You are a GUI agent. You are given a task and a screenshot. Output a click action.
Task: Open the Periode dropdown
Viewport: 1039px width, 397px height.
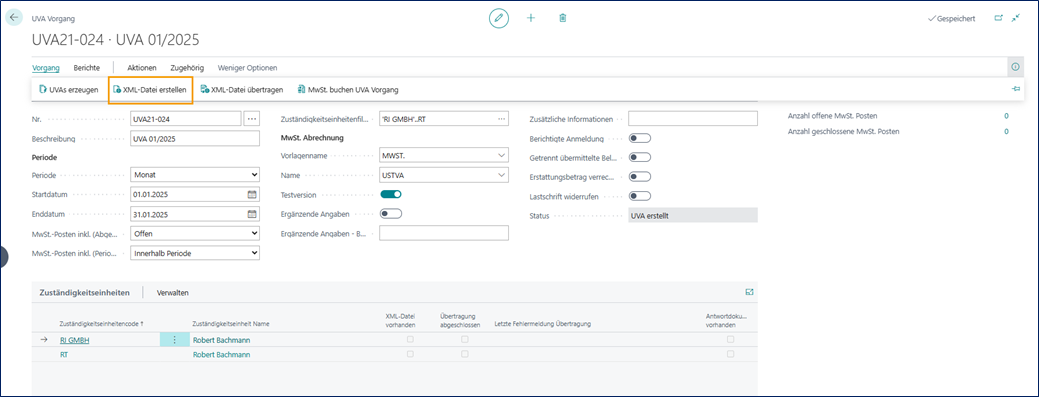[x=195, y=175]
